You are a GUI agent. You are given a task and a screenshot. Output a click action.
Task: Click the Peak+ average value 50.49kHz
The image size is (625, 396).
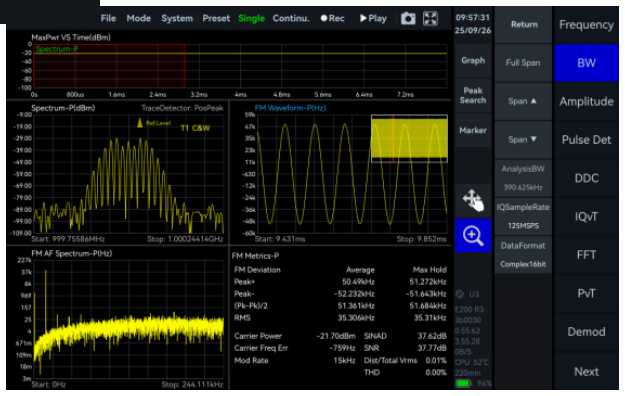pos(358,282)
